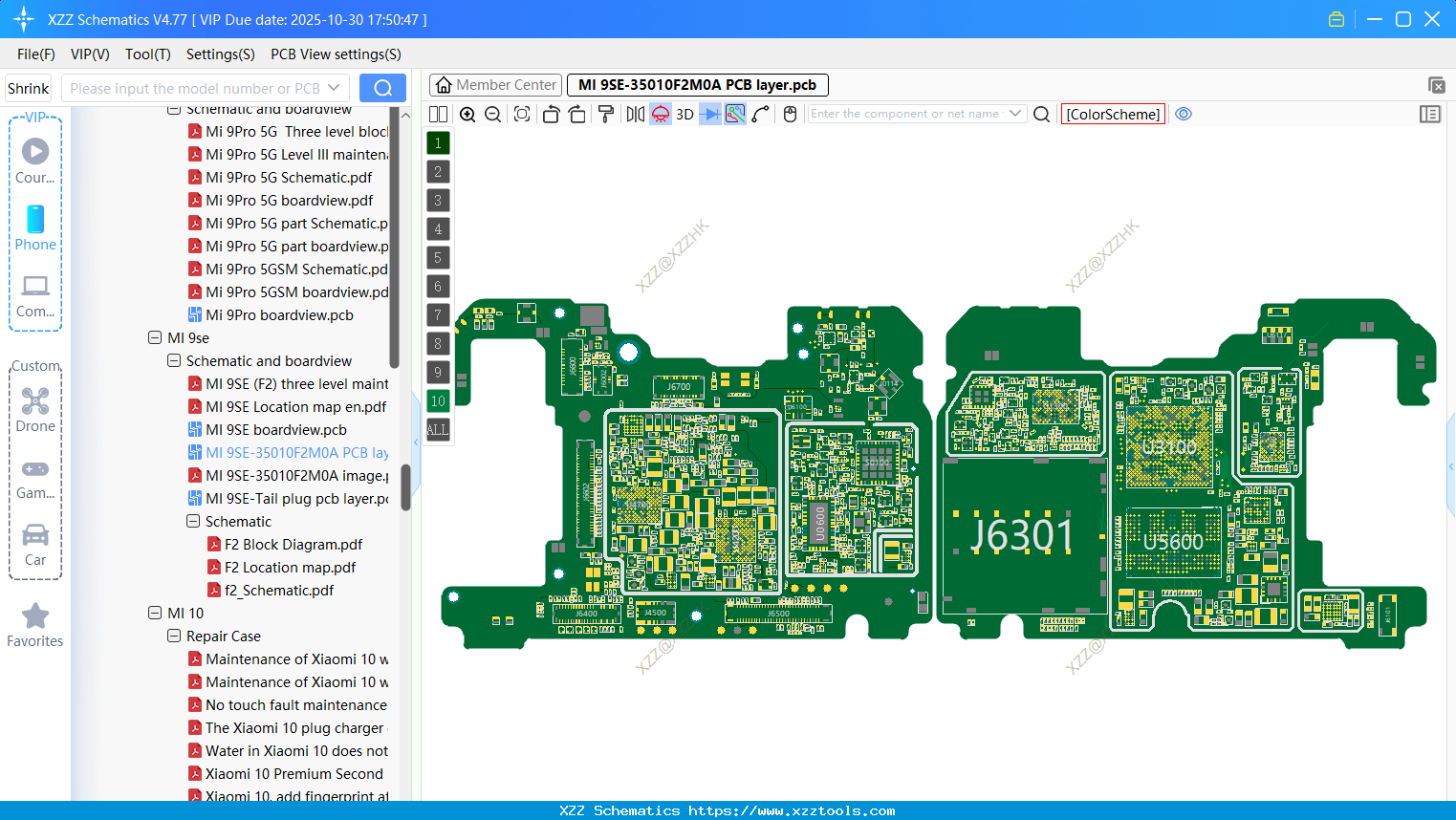Screen dimensions: 1456x820
Task: Open the PCB View settings menu
Action: click(335, 54)
